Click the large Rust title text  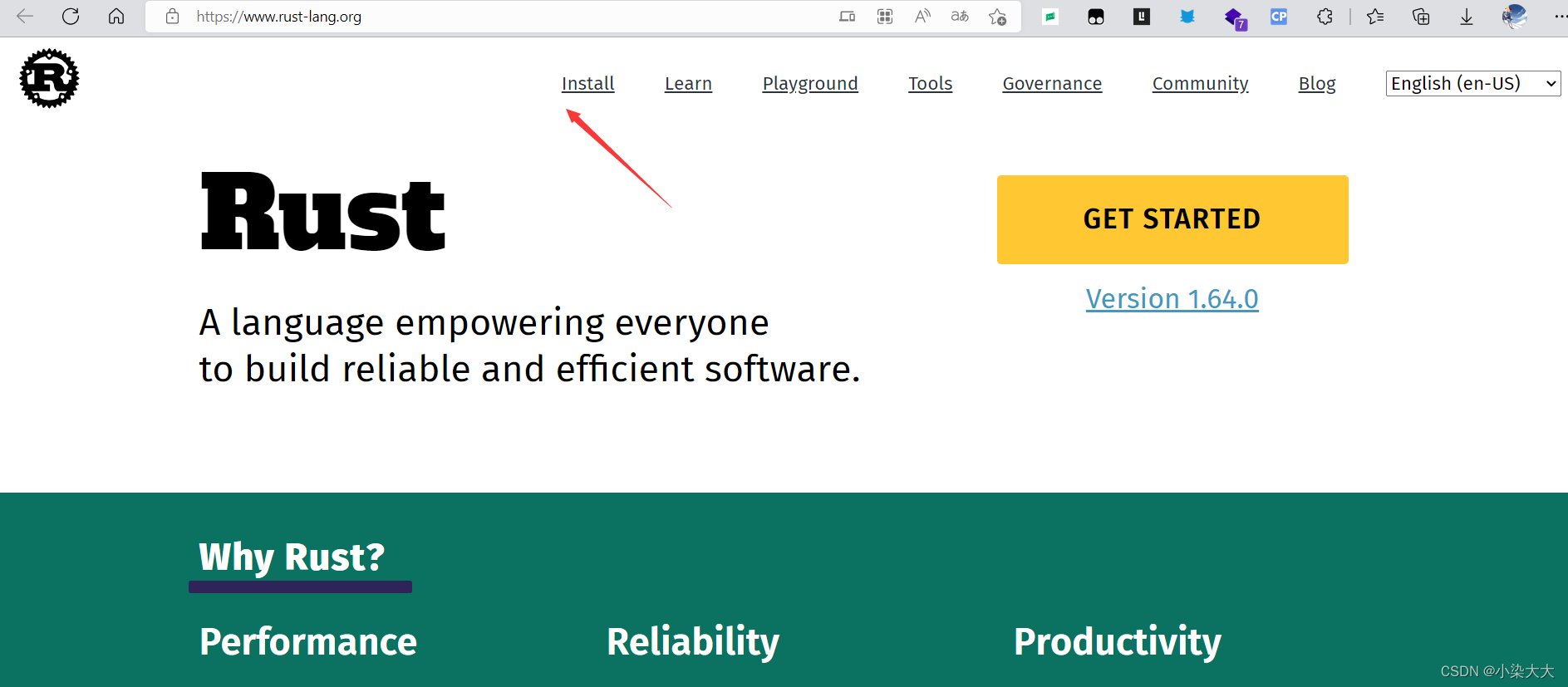(323, 212)
